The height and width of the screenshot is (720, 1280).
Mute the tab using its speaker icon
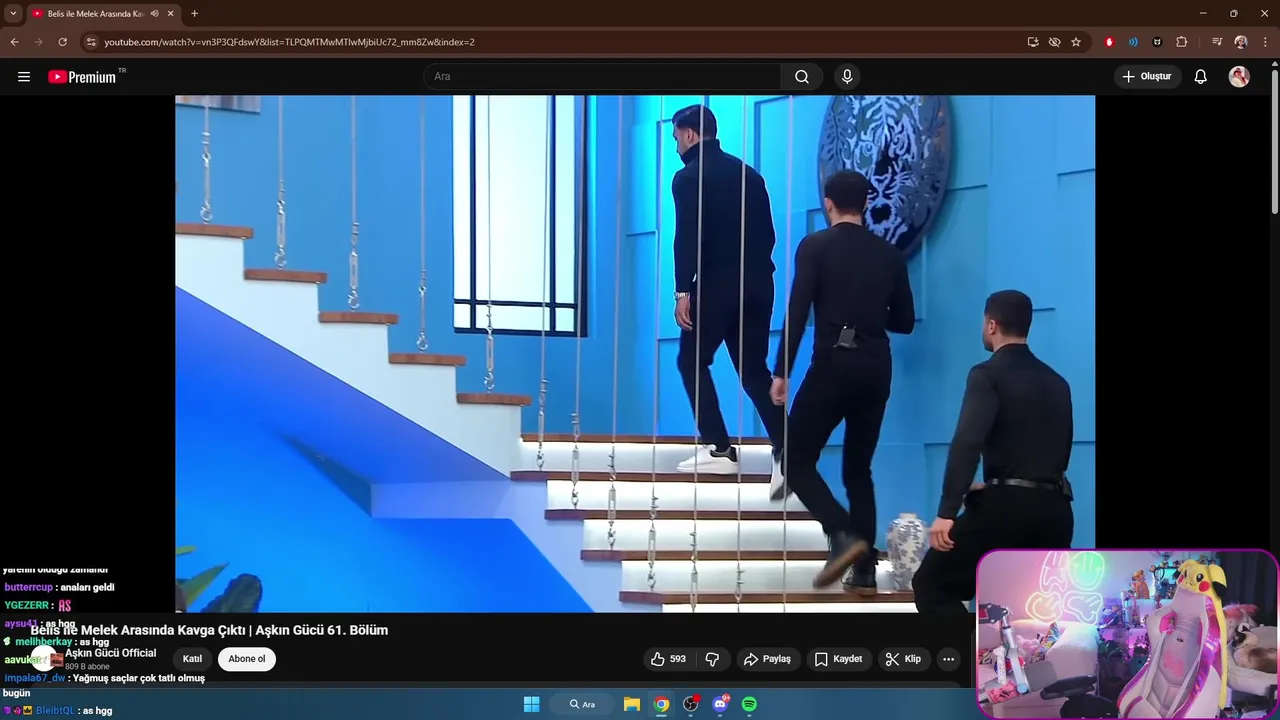coord(154,14)
